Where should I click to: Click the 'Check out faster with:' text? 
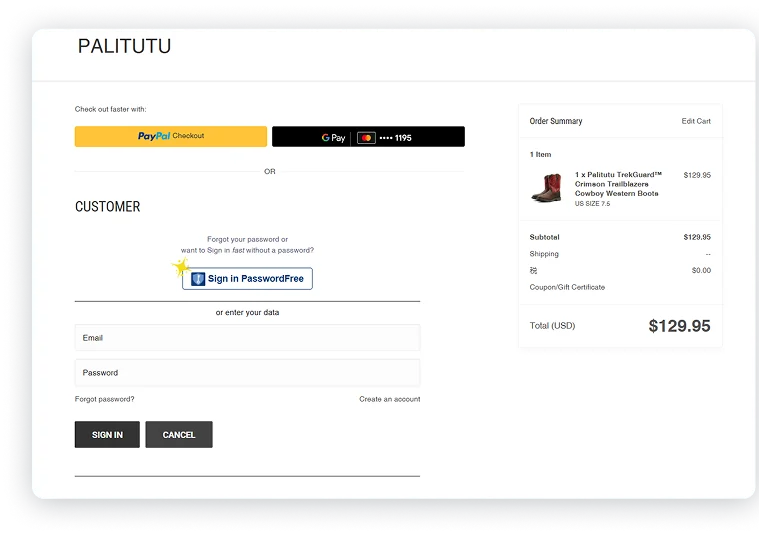[110, 109]
